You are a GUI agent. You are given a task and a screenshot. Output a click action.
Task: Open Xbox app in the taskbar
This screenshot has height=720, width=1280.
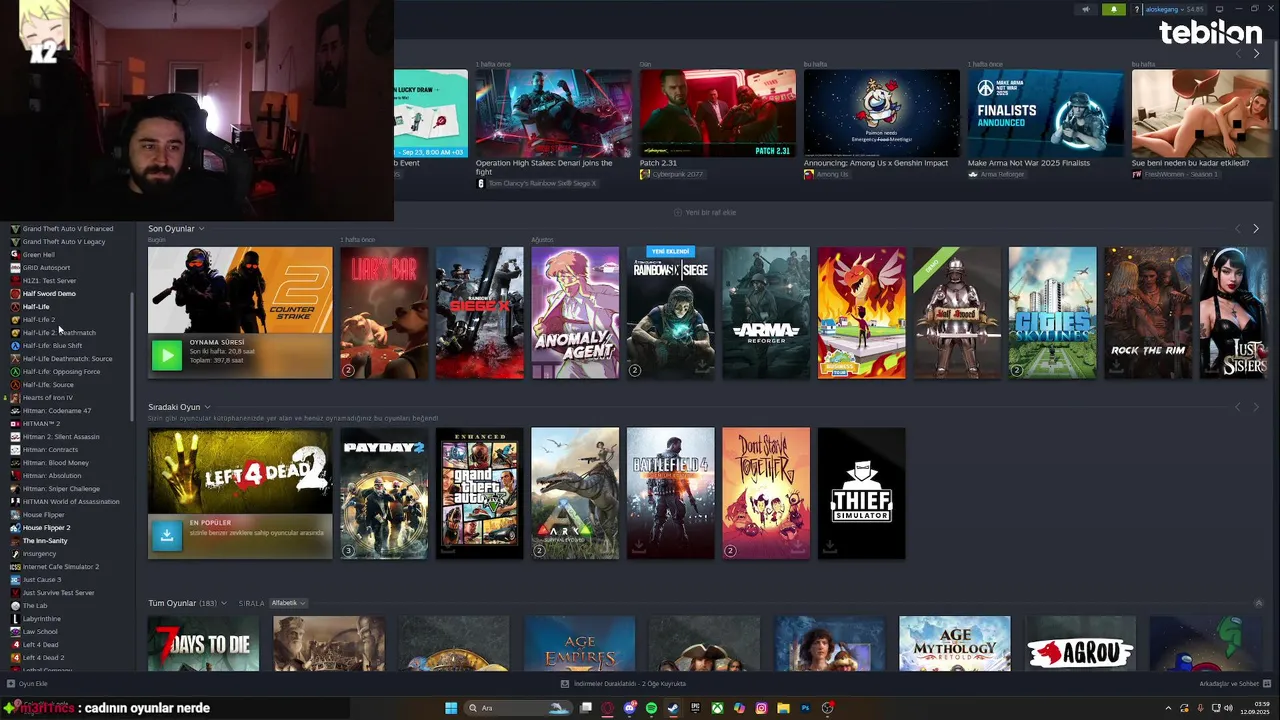point(717,708)
